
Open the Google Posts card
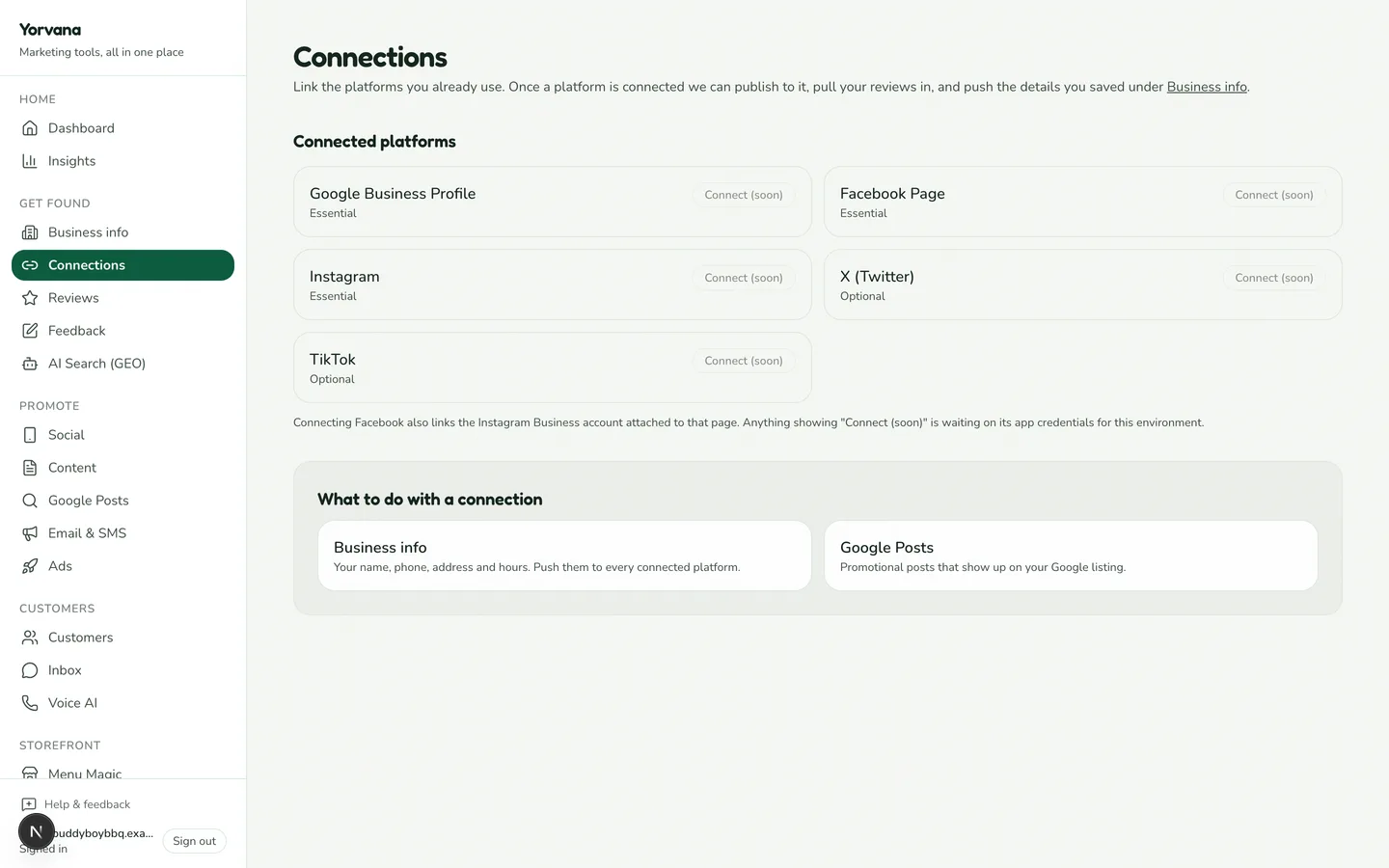(1071, 556)
